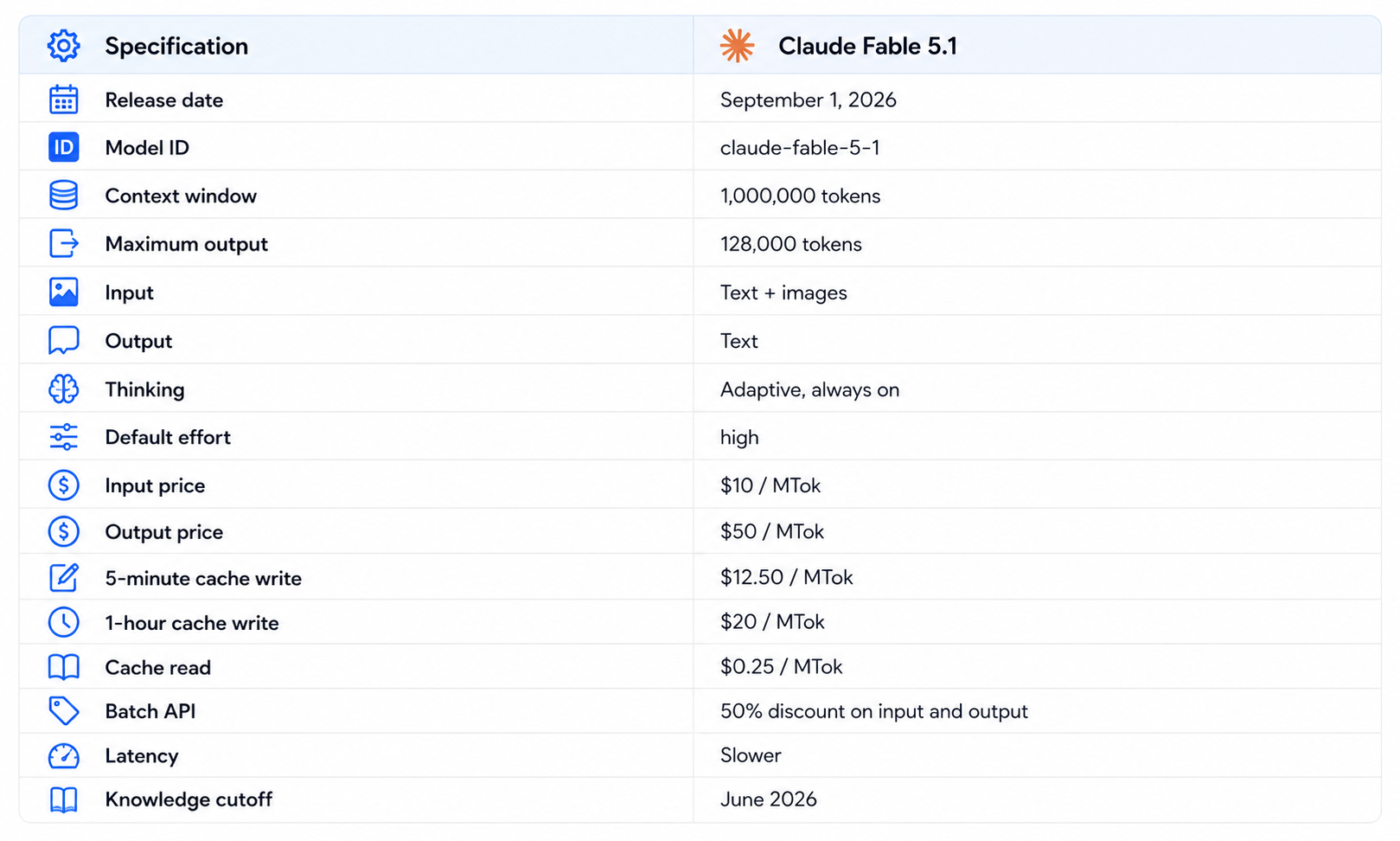This screenshot has height=841, width=1400.
Task: Select the June 2026 value
Action: (x=769, y=800)
